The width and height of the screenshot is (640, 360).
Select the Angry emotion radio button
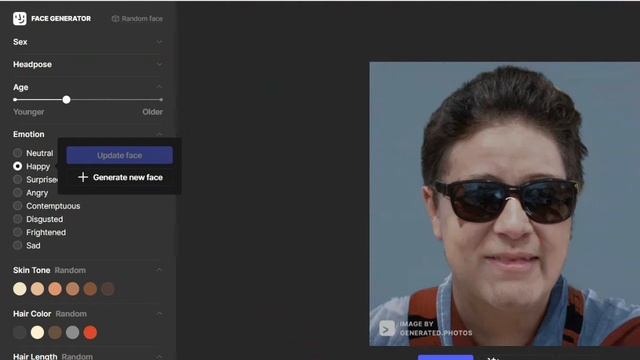(x=17, y=193)
